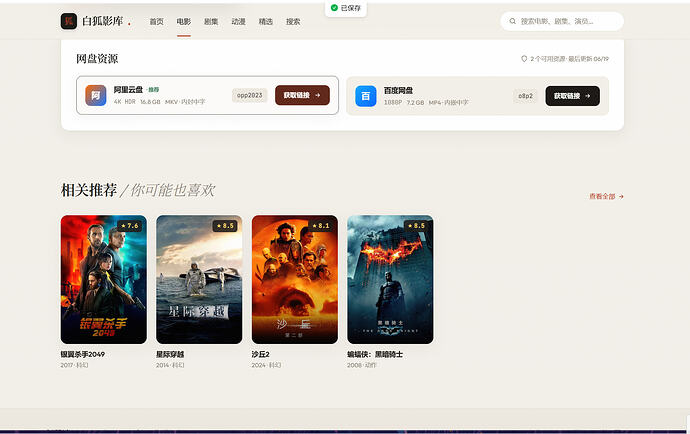Go to the 剧集 nav tab
690x434 pixels.
pyautogui.click(x=211, y=22)
